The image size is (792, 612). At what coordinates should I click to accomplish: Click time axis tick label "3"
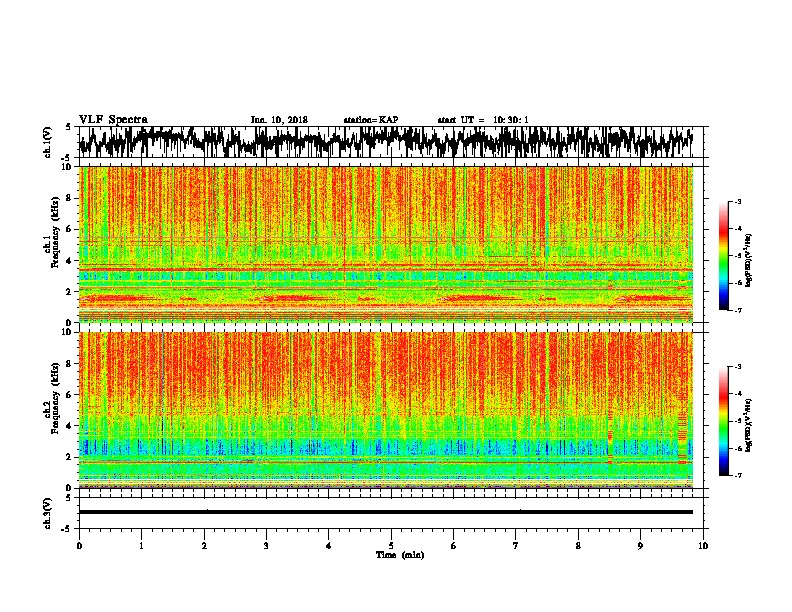point(266,546)
